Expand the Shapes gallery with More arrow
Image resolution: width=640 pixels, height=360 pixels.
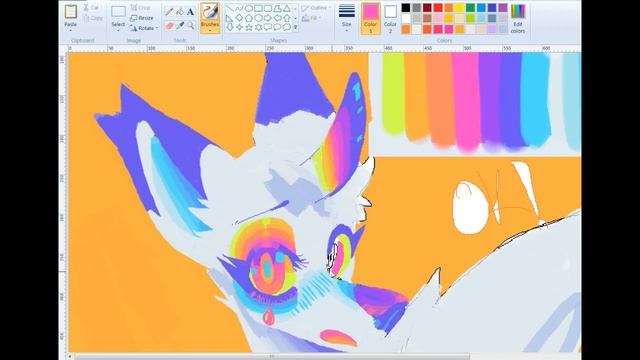[x=296, y=27]
